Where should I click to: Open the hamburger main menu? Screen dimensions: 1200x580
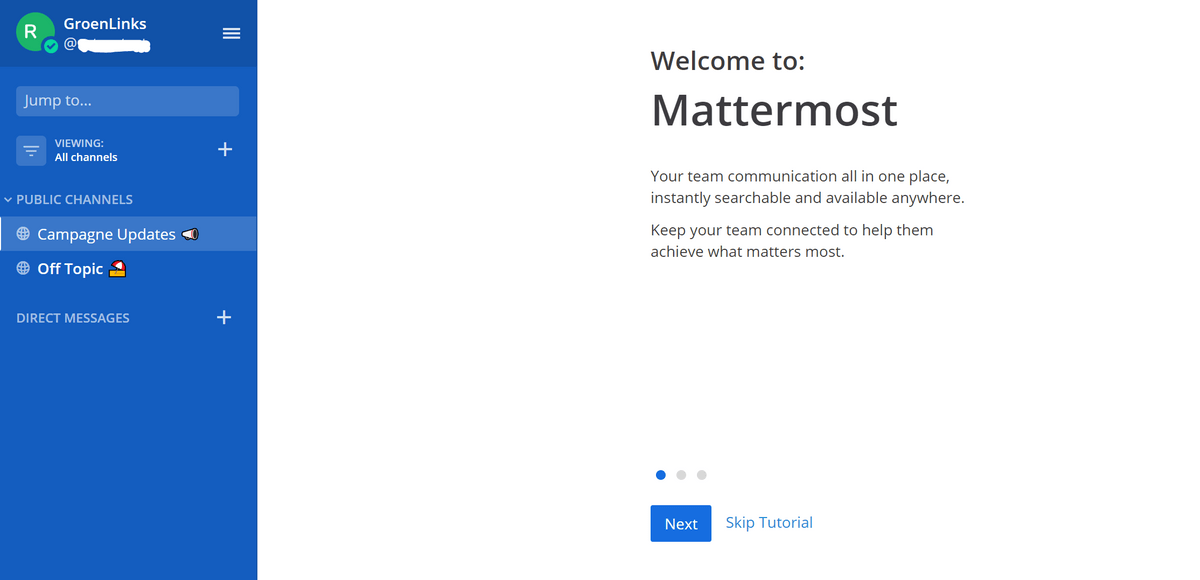231,33
